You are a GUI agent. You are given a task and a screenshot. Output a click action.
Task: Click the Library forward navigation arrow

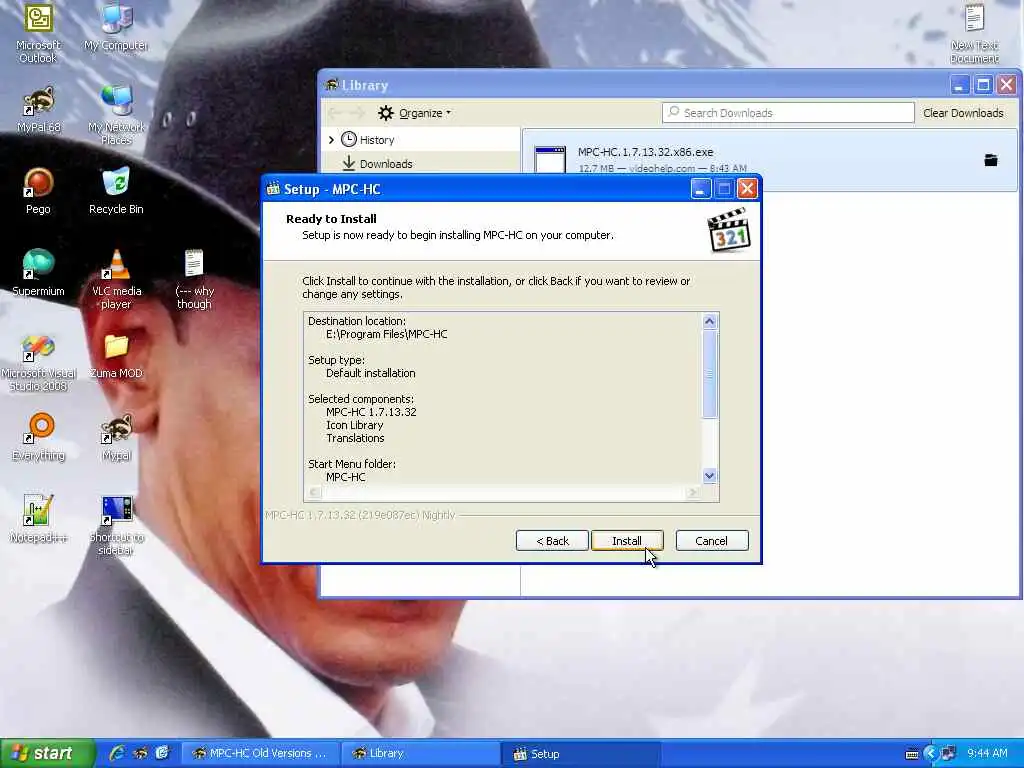(357, 113)
